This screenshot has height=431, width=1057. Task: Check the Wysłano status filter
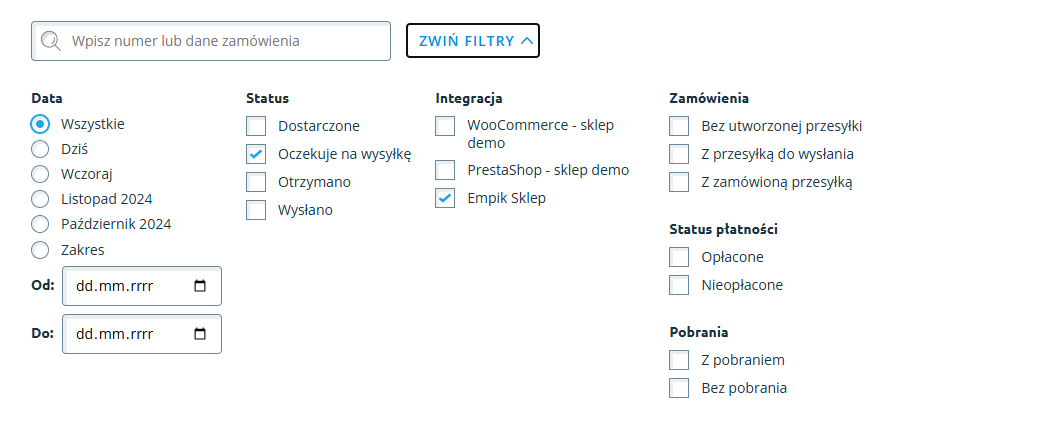tap(257, 210)
